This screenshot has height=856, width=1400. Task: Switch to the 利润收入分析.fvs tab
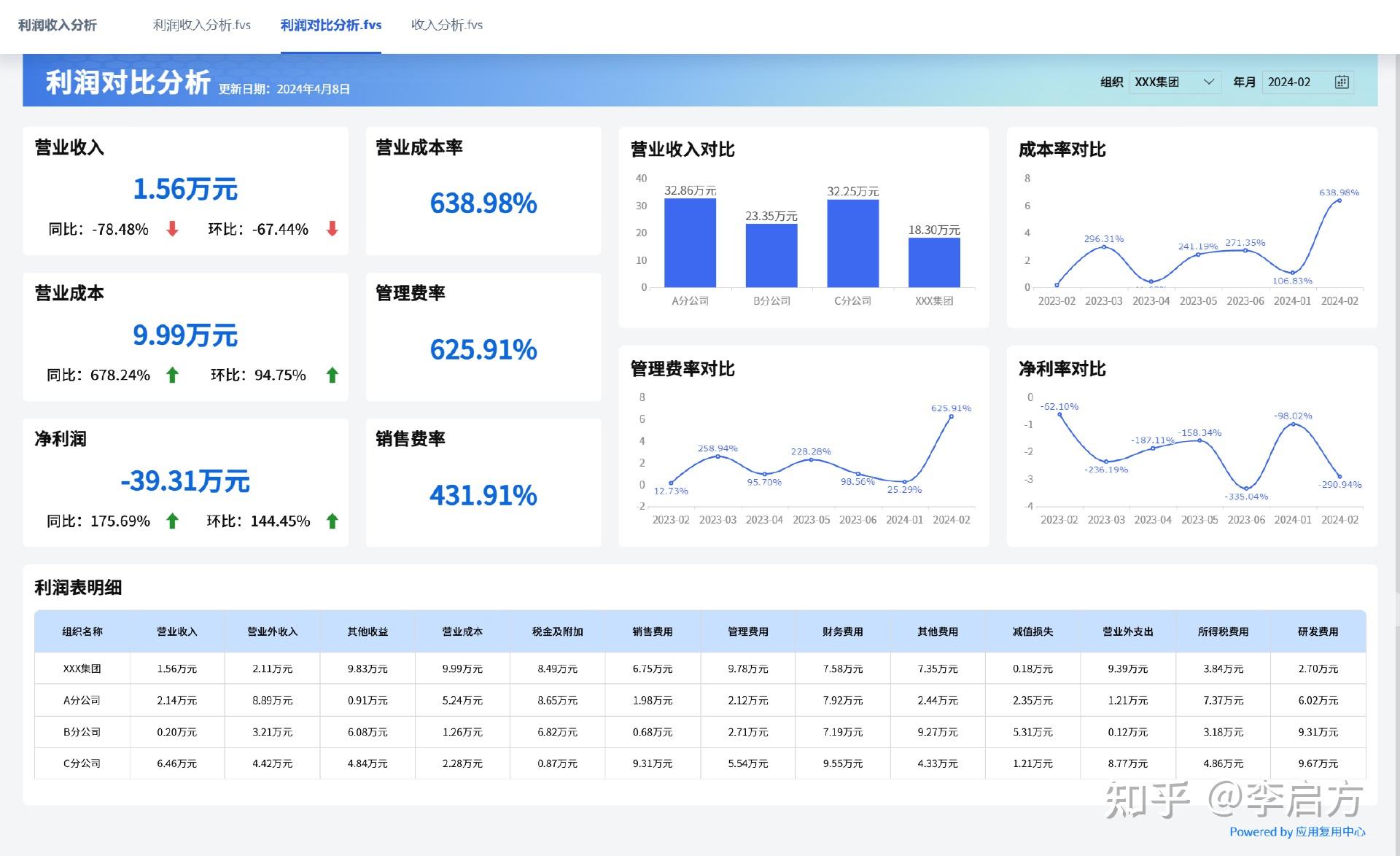[x=201, y=24]
